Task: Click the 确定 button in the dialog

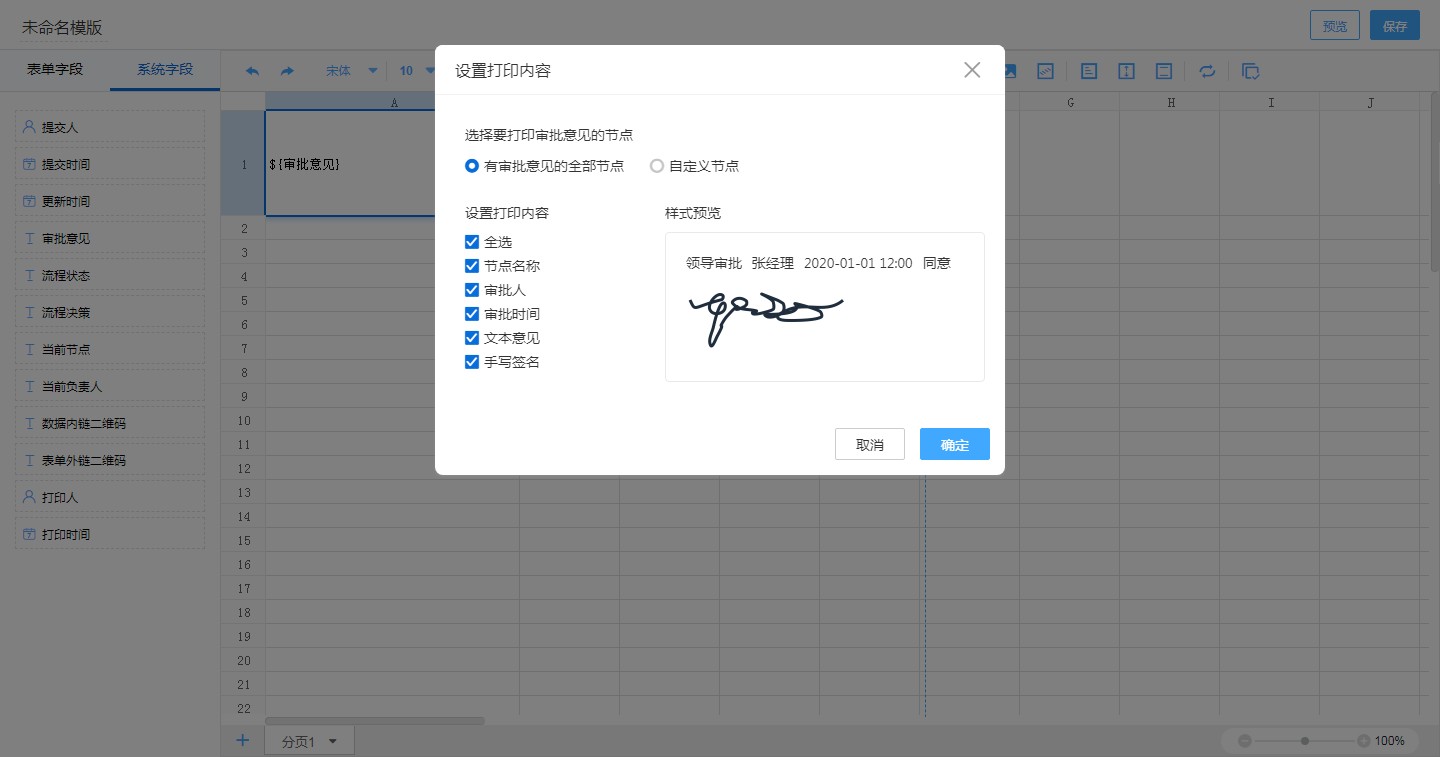Action: tap(954, 444)
